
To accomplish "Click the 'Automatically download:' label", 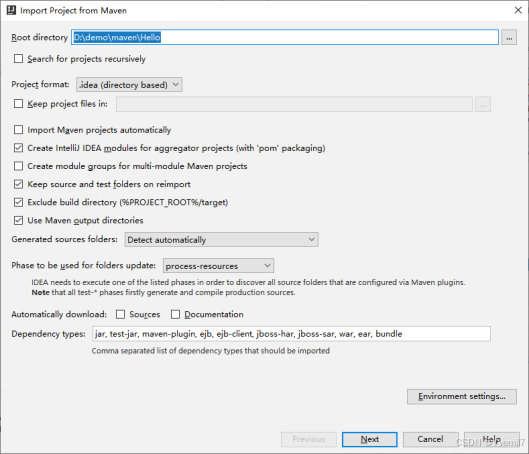I will click(x=59, y=314).
